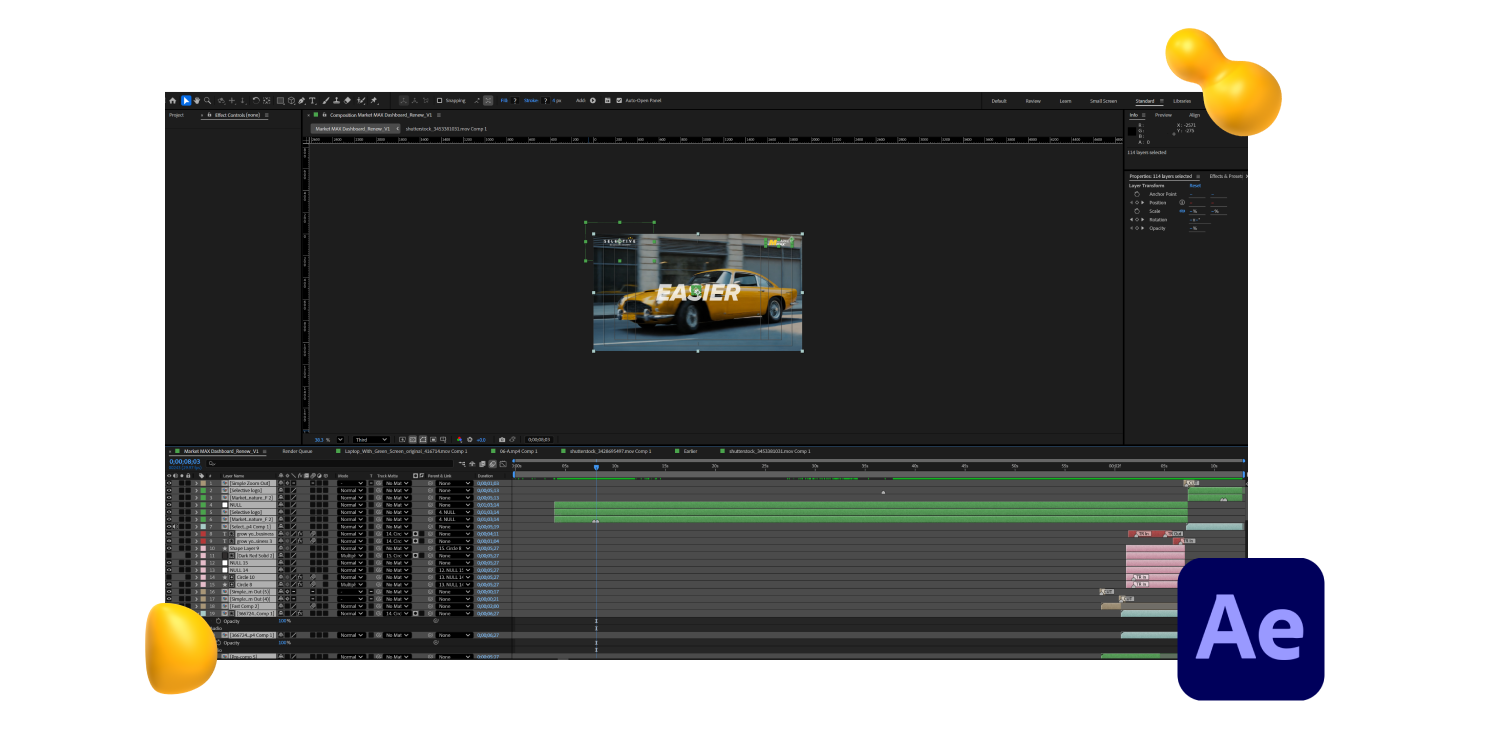Click Reset in Layer Transform
Viewport: 1500px width, 750px height.
pyautogui.click(x=1195, y=185)
